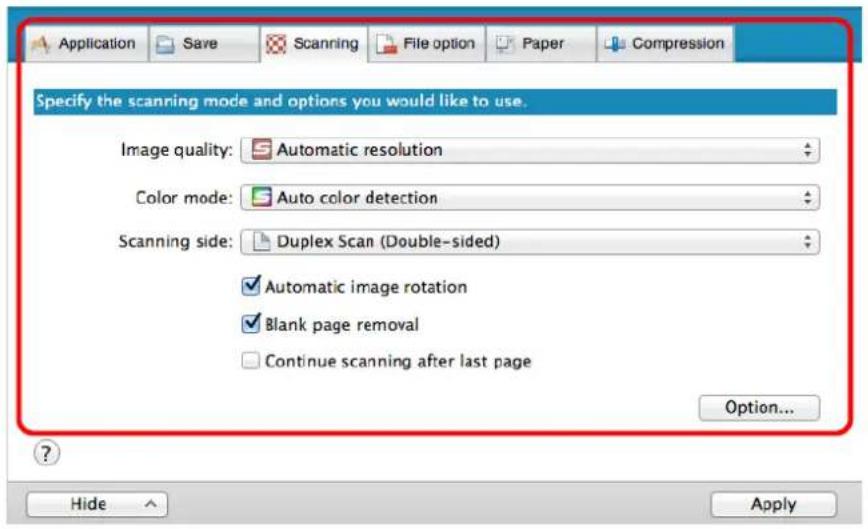This screenshot has width=868, height=529.
Task: Open the File option tab
Action: [x=426, y=44]
